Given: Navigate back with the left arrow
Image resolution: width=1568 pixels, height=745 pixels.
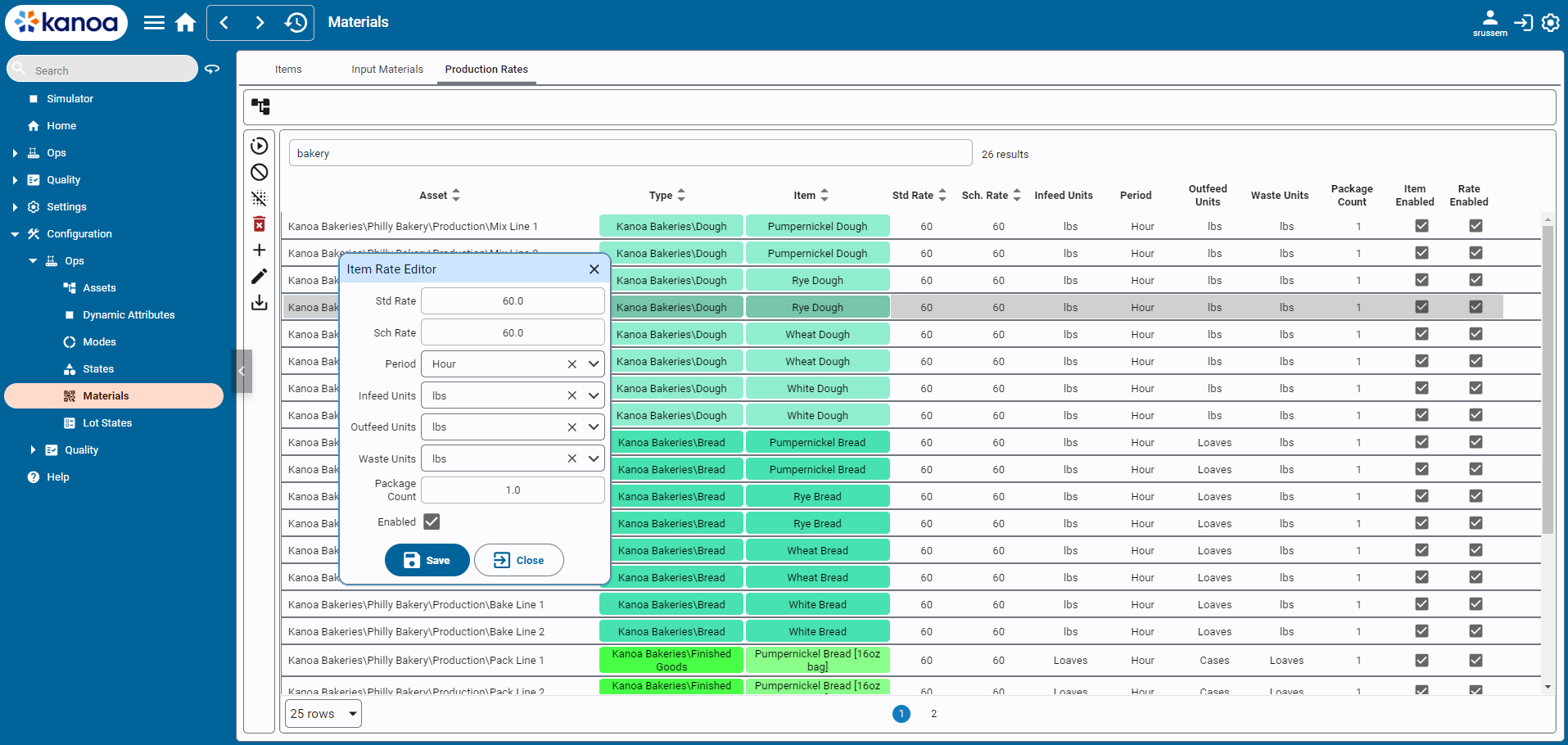Looking at the screenshot, I should pyautogui.click(x=224, y=23).
